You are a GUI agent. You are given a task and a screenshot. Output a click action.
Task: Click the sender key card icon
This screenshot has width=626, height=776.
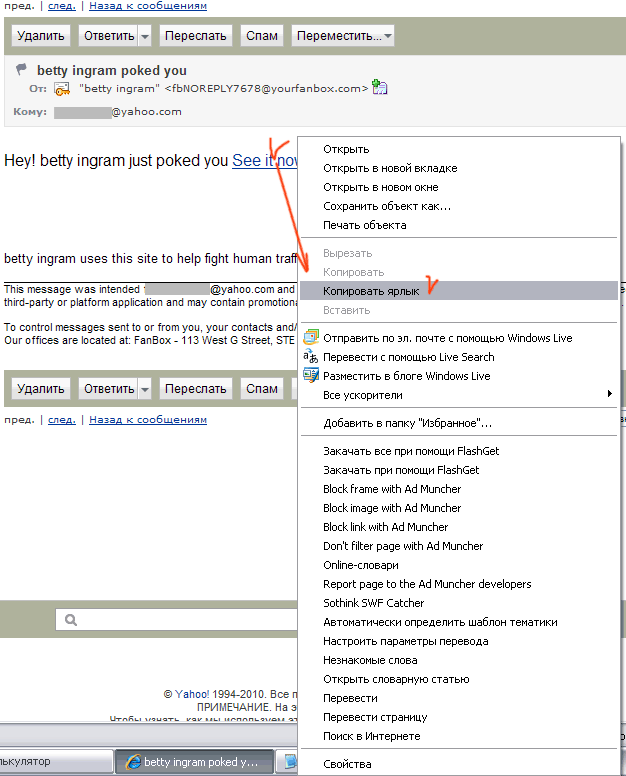[x=62, y=89]
